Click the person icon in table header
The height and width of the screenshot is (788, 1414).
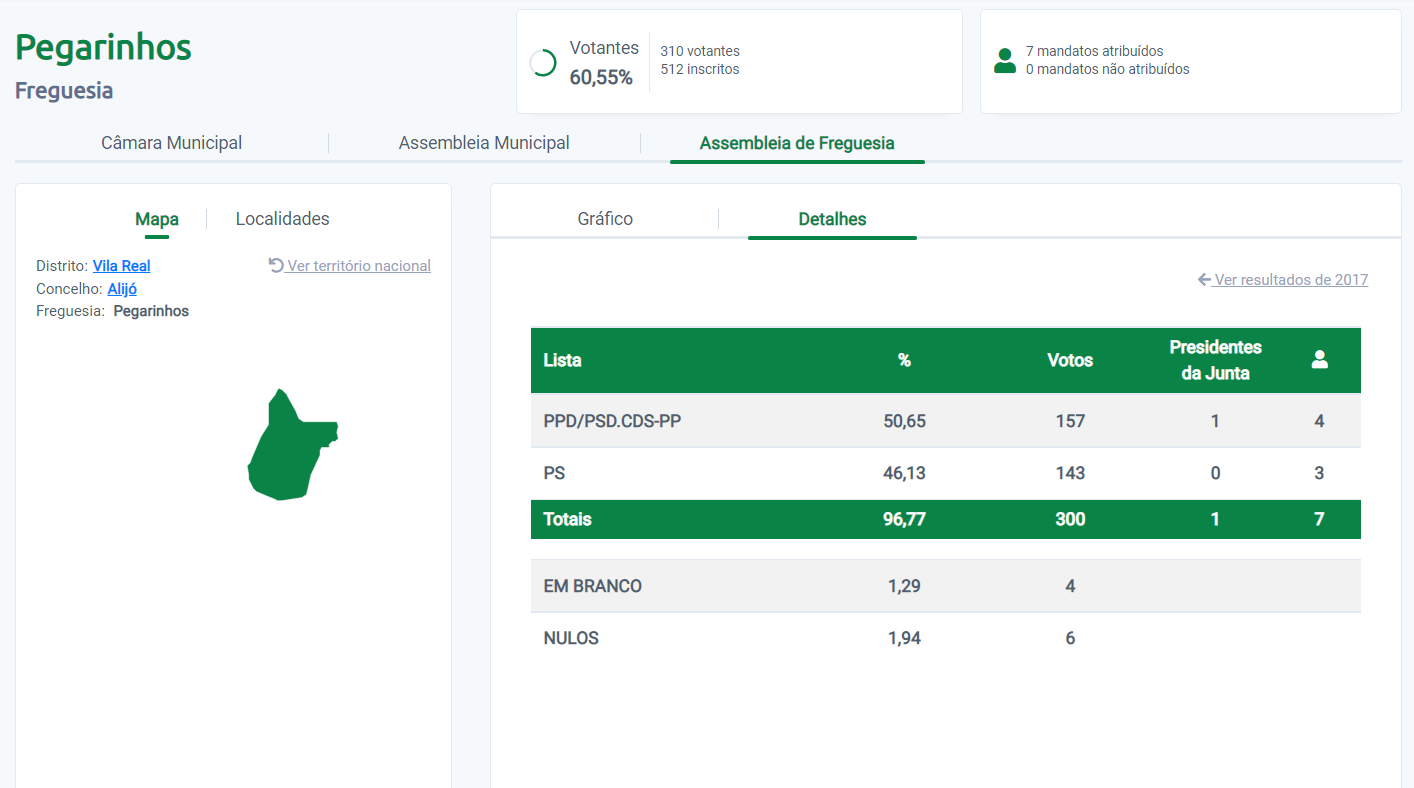point(1319,360)
